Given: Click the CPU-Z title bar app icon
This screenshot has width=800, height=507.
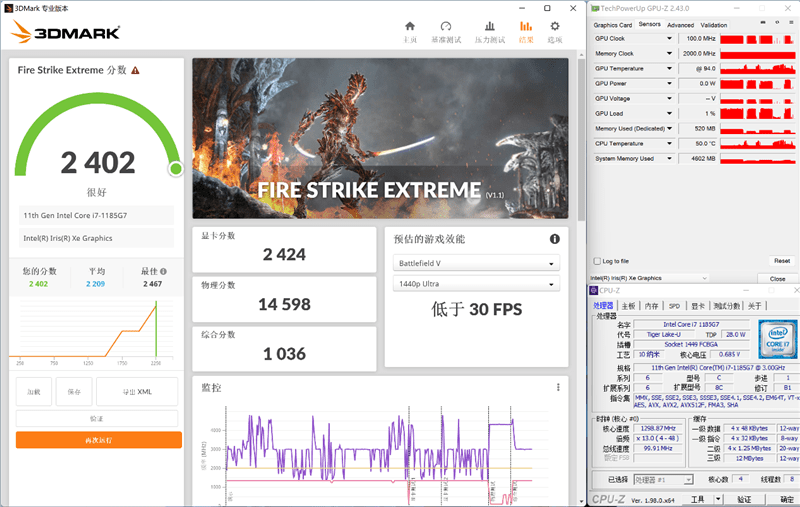Looking at the screenshot, I should [x=593, y=290].
